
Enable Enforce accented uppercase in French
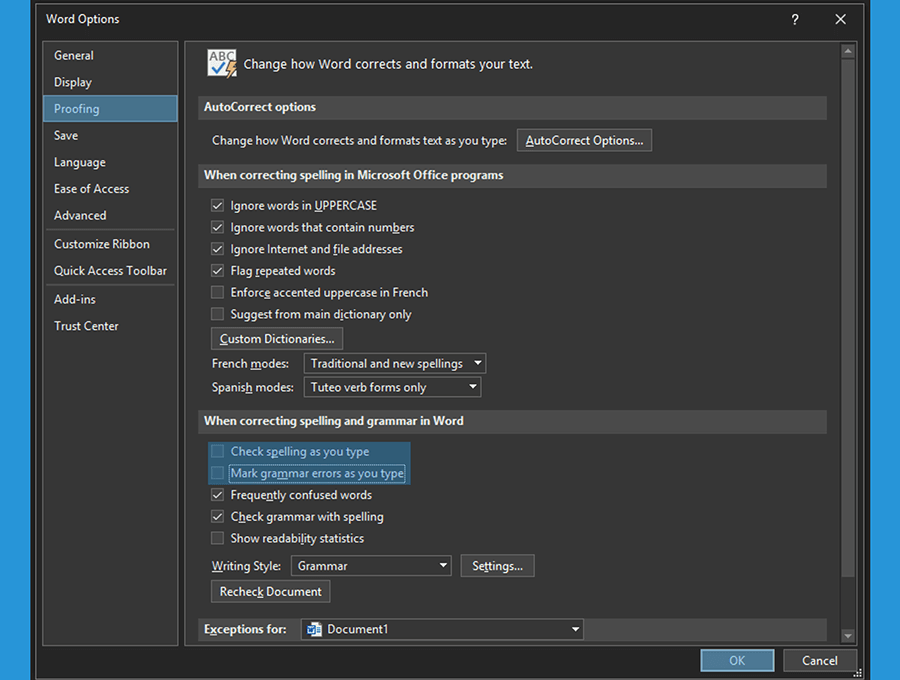click(218, 293)
